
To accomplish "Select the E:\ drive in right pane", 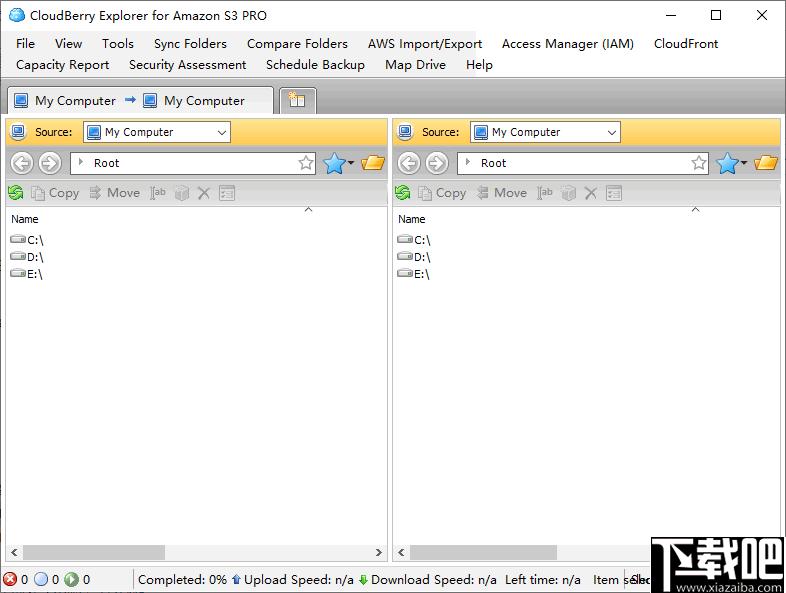I will pos(414,274).
